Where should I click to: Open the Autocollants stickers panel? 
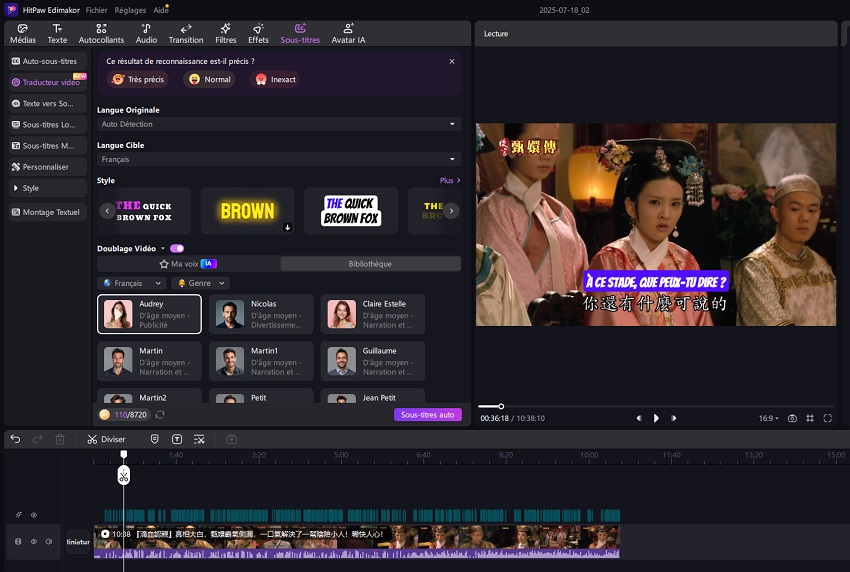(101, 34)
